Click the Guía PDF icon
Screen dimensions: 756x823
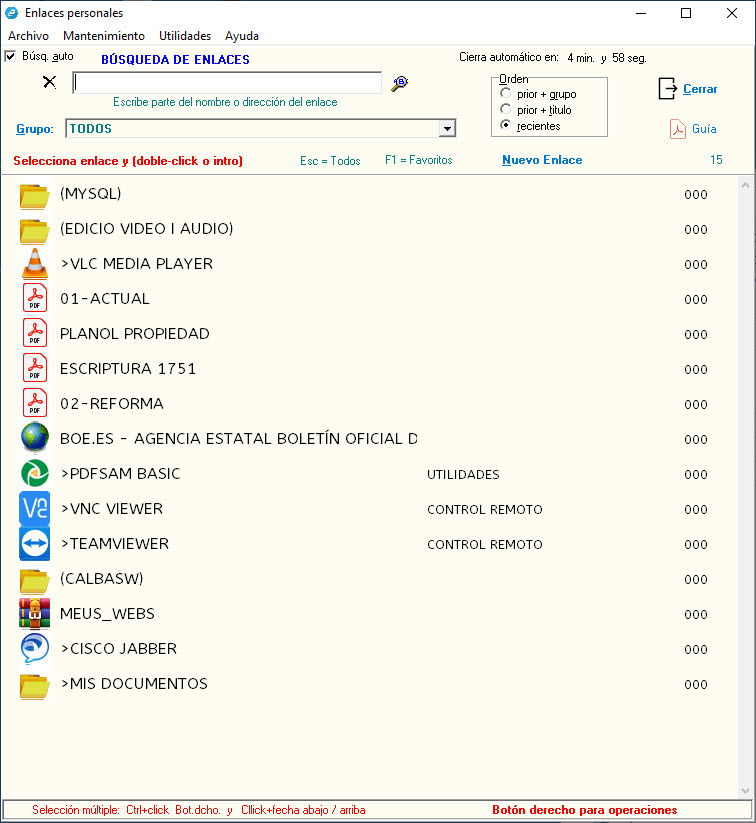point(677,129)
